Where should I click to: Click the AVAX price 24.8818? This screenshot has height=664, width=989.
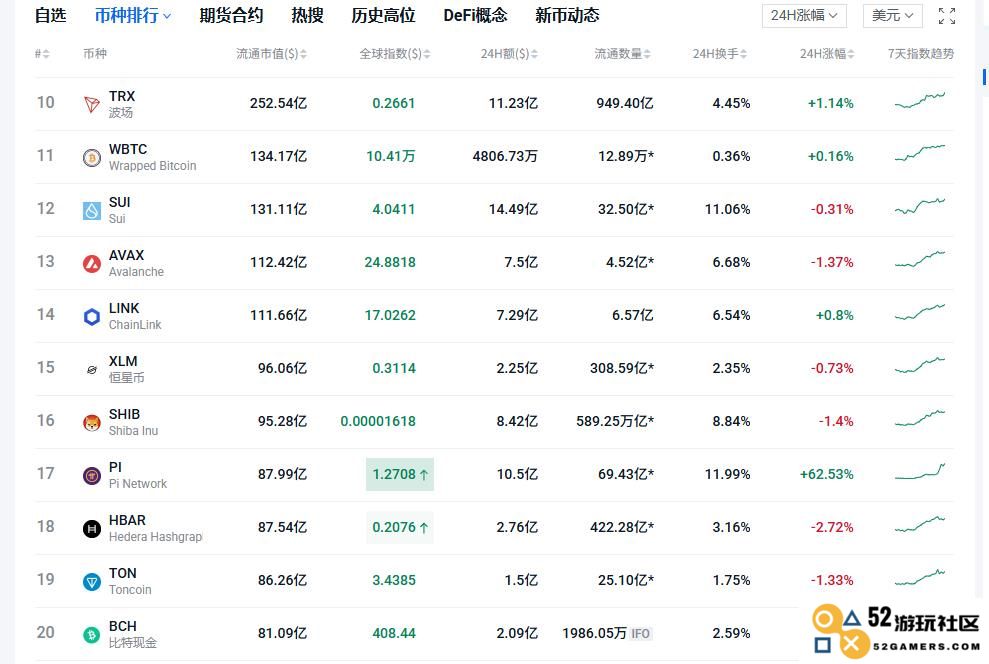click(x=390, y=262)
